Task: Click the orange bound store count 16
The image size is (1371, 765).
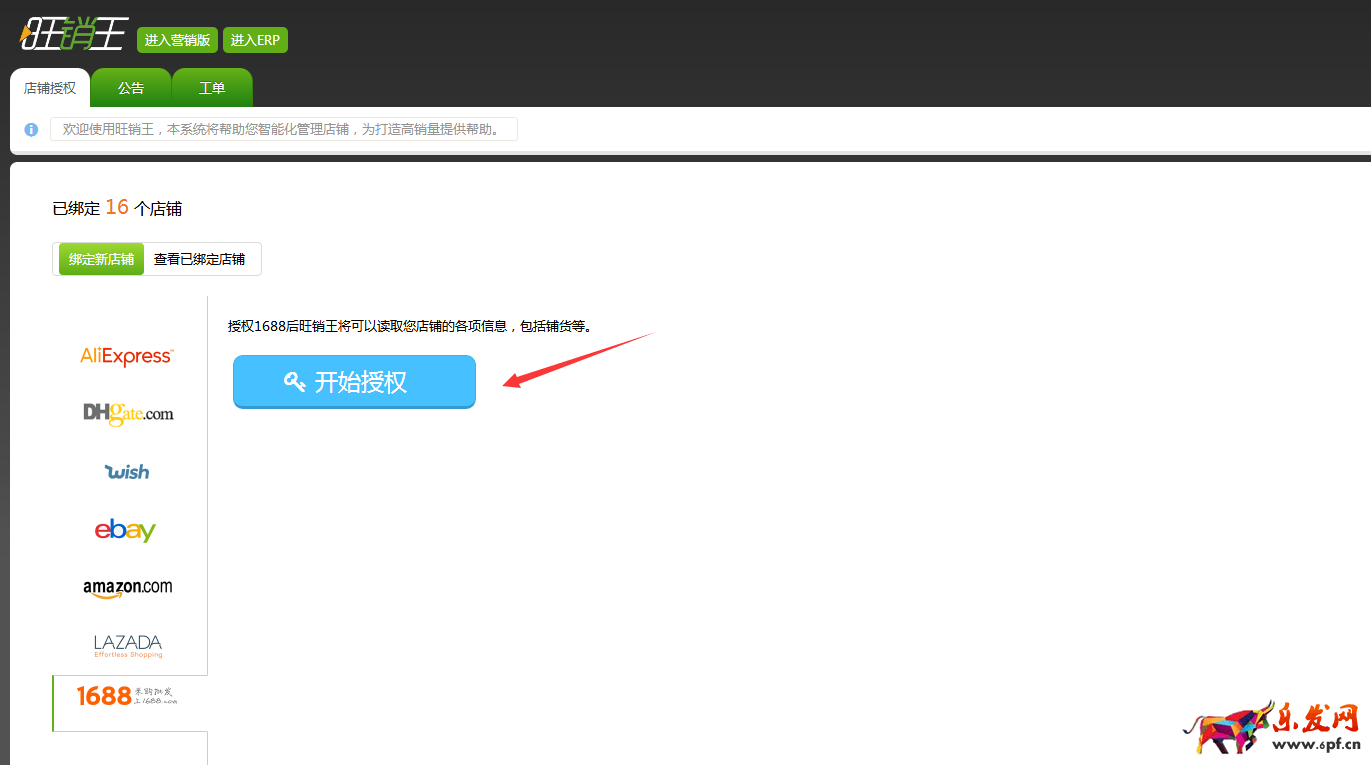Action: pyautogui.click(x=117, y=207)
